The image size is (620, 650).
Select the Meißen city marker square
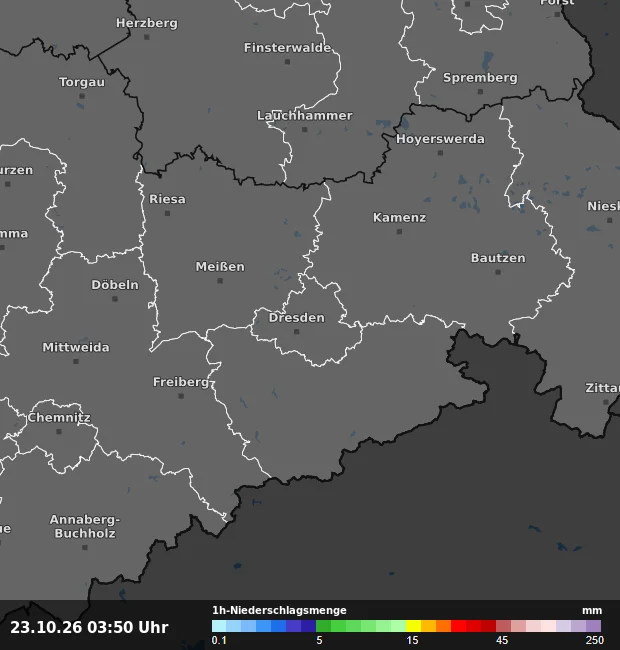tap(220, 281)
